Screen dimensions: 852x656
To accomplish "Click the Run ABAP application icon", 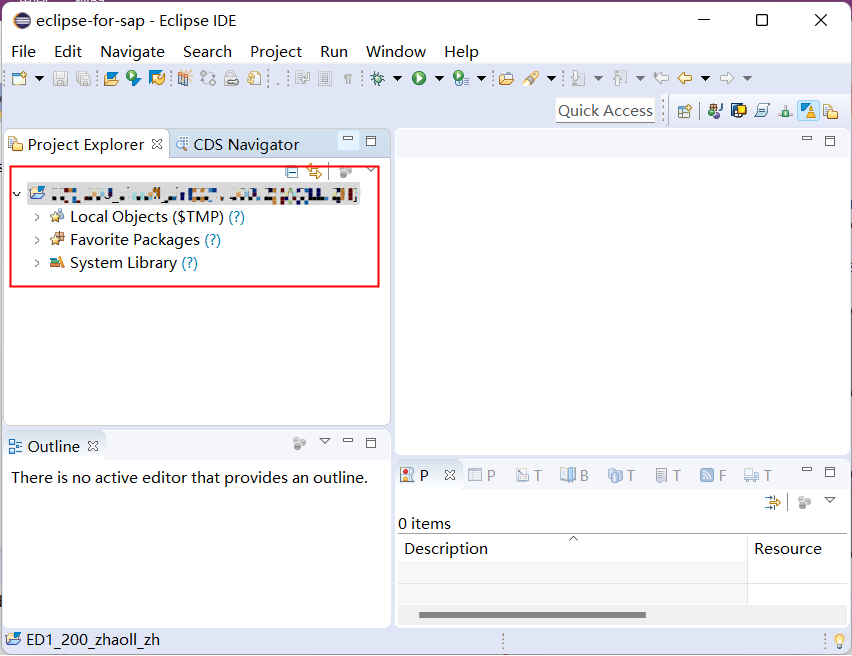I will 134,79.
